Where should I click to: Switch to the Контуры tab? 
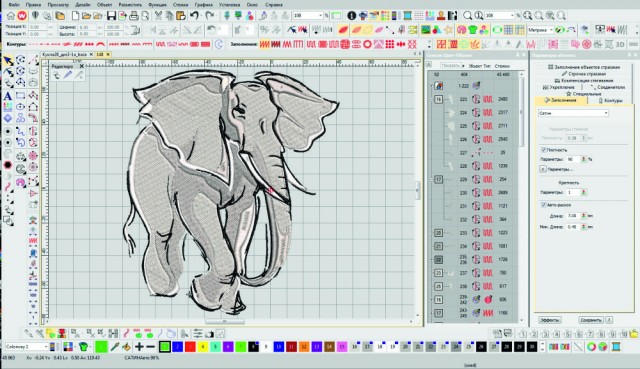610,100
